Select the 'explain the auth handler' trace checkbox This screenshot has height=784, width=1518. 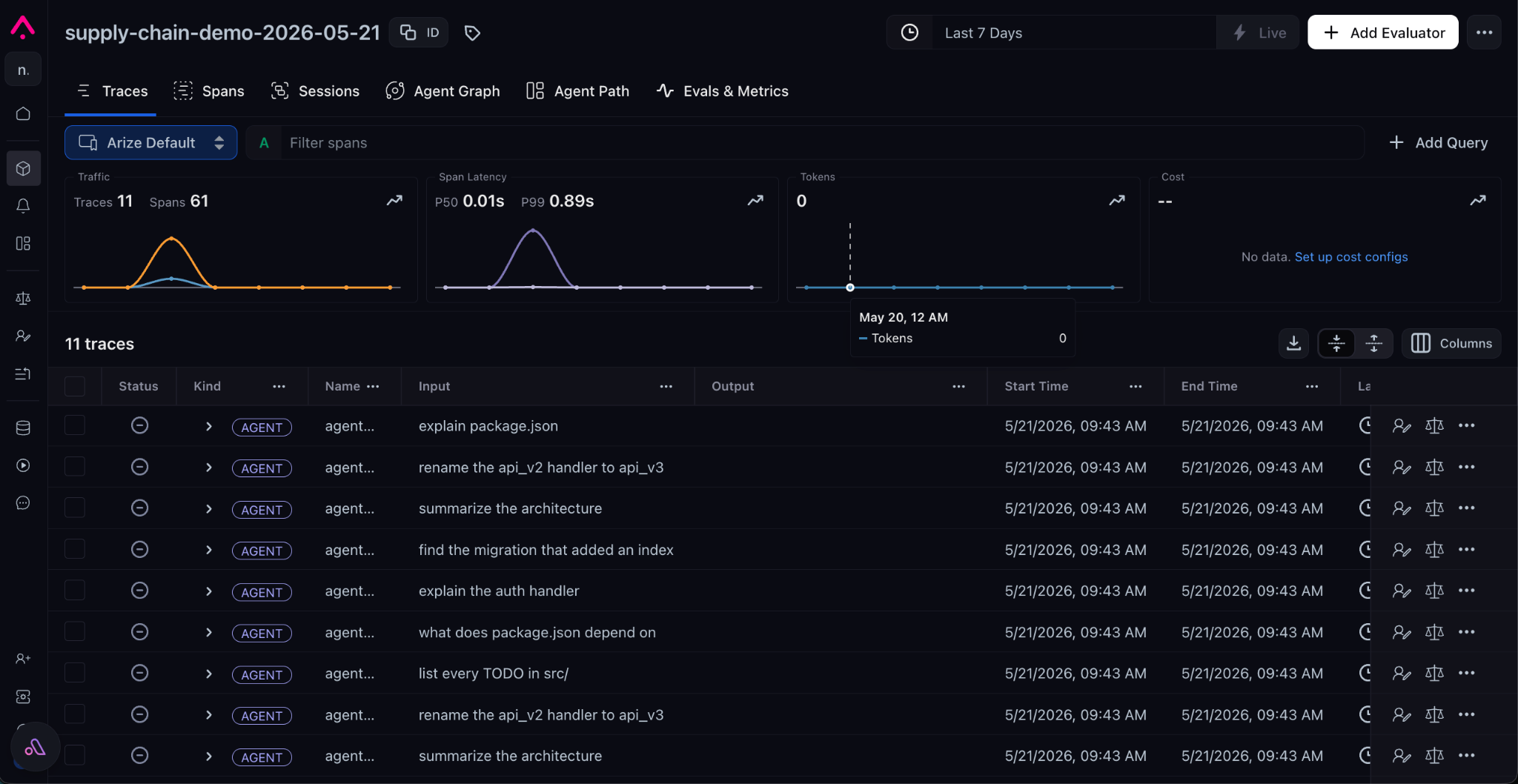75,591
